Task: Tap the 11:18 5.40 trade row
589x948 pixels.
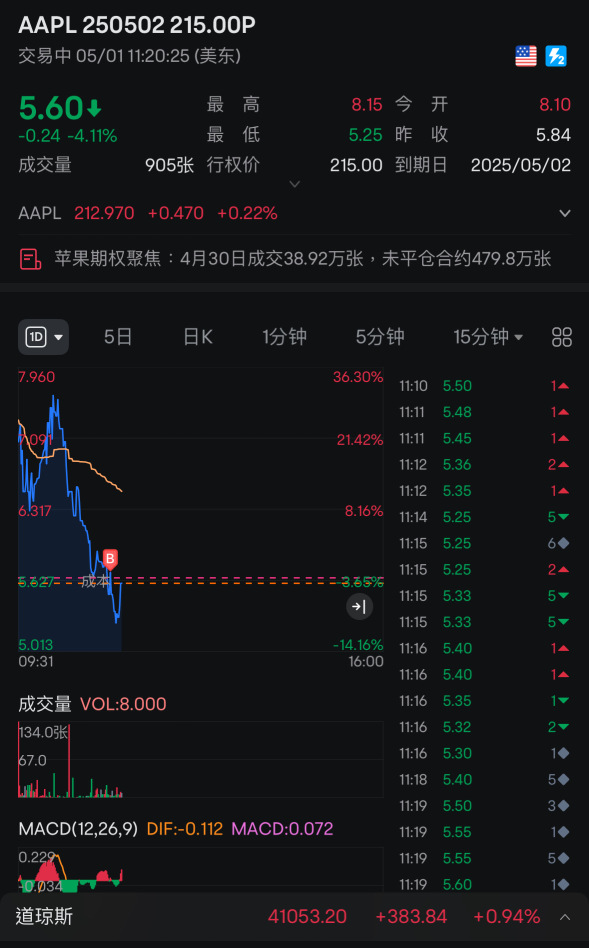Action: point(484,779)
